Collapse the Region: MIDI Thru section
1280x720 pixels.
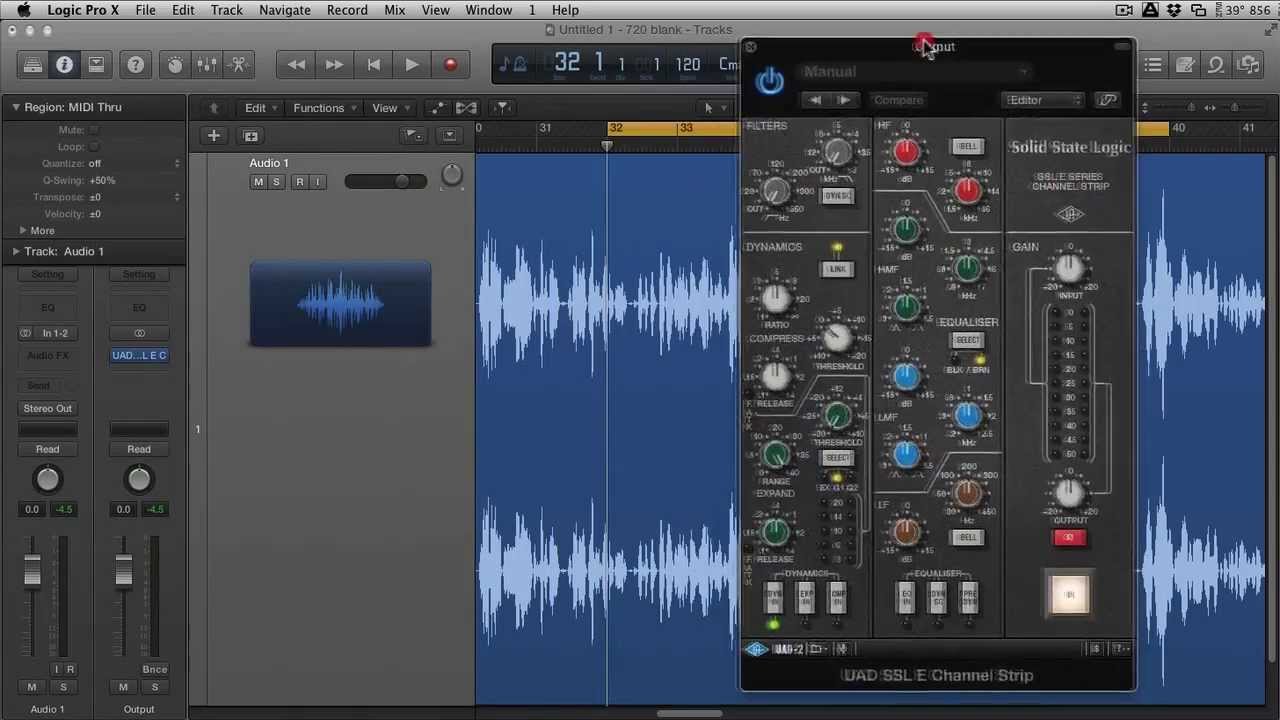tap(16, 107)
